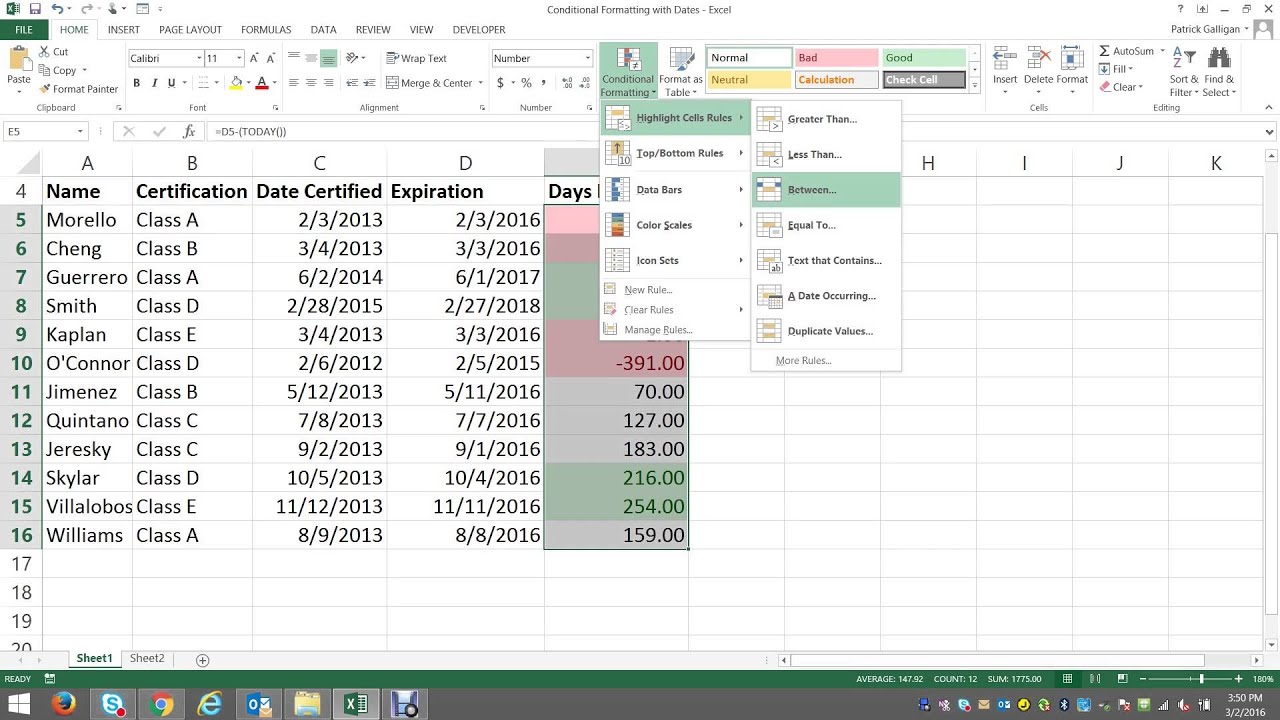Click the Format Painter icon
The image size is (1280, 720).
pos(43,89)
